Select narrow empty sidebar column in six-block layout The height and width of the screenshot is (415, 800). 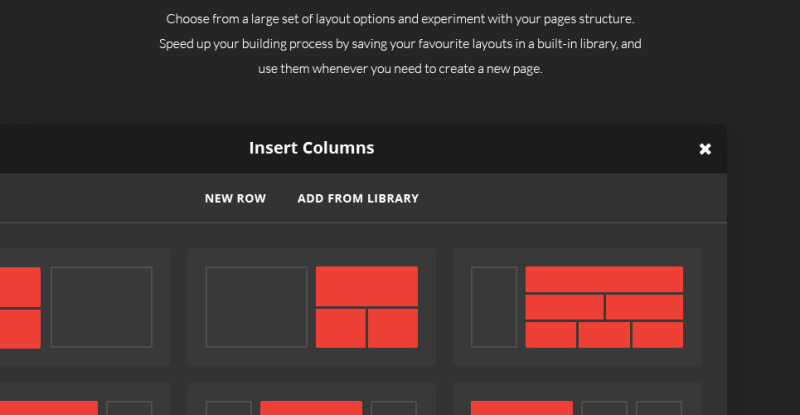[x=494, y=307]
